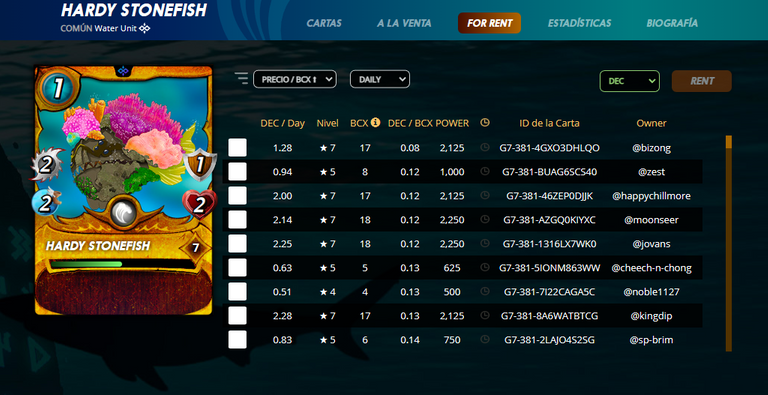768x395 pixels.
Task: Click the edition symbol next to Water Unit
Action: (x=144, y=28)
